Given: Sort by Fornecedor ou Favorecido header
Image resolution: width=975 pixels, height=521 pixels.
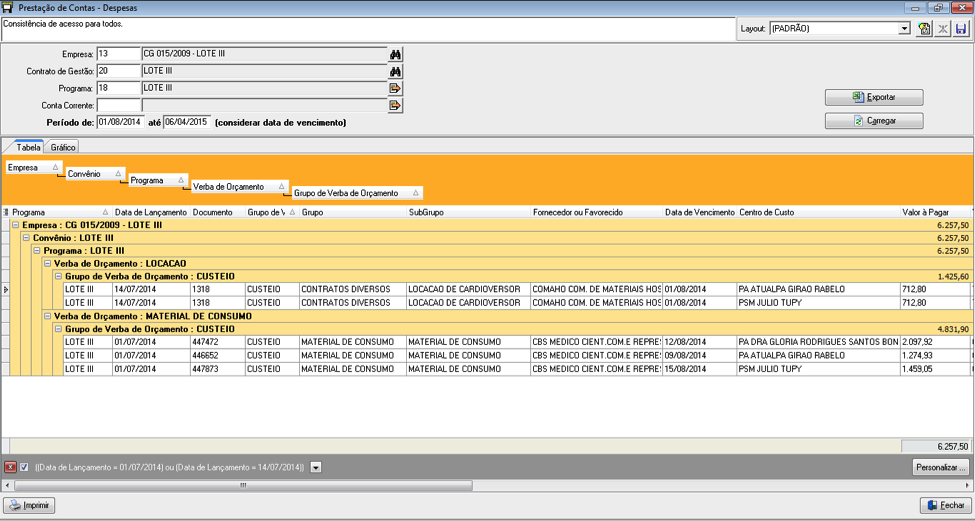Looking at the screenshot, I should [596, 212].
